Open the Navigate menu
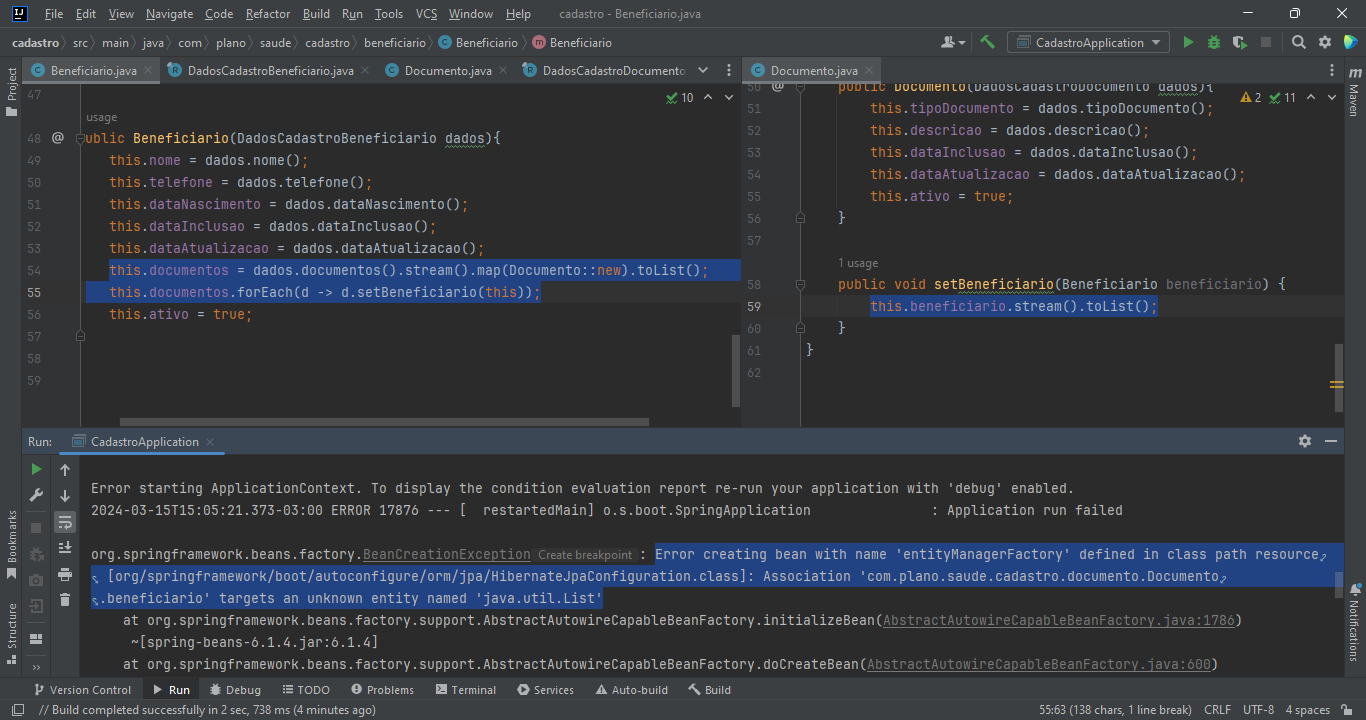 click(x=169, y=14)
